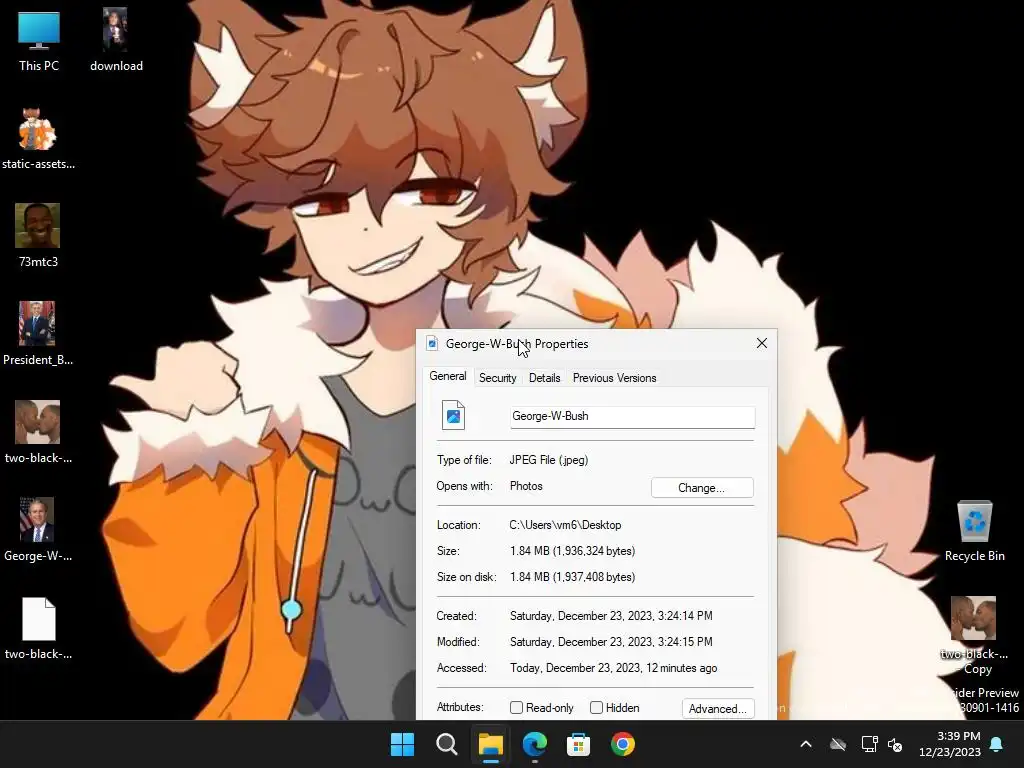1024x768 pixels.
Task: Click the muted volume tray icon
Action: click(x=895, y=744)
